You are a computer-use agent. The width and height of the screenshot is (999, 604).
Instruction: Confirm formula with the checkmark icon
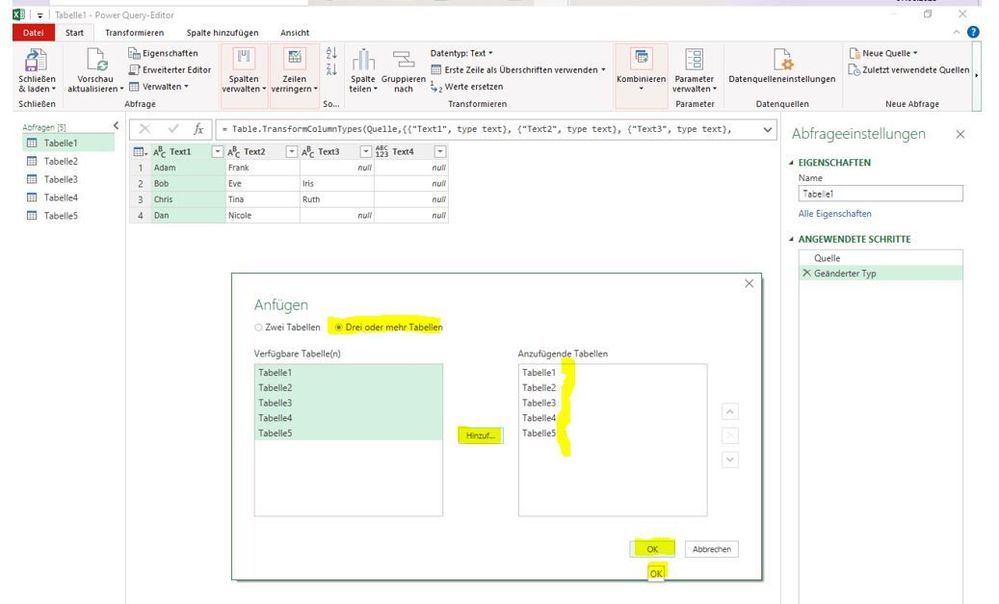pos(173,129)
